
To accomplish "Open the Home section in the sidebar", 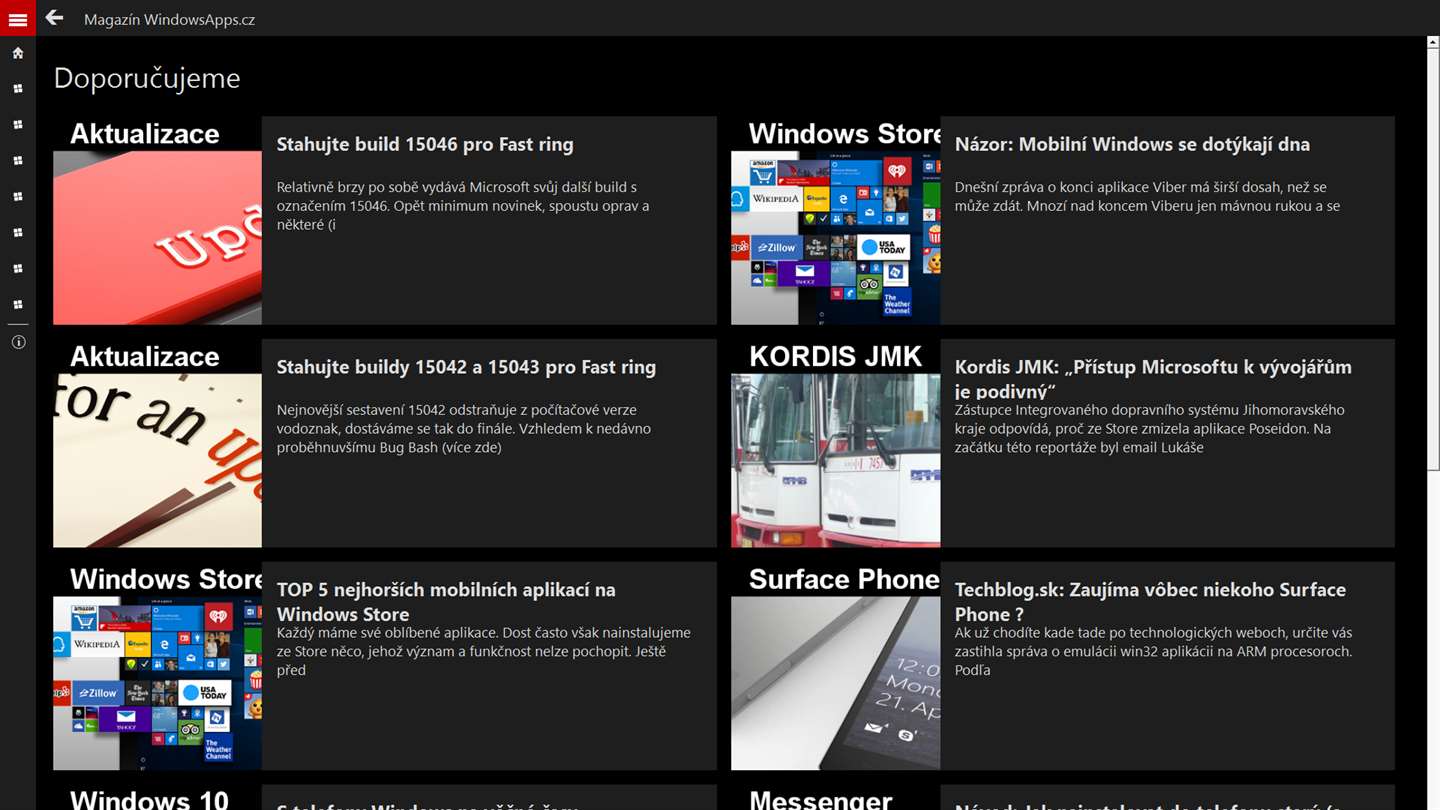I will pyautogui.click(x=18, y=53).
